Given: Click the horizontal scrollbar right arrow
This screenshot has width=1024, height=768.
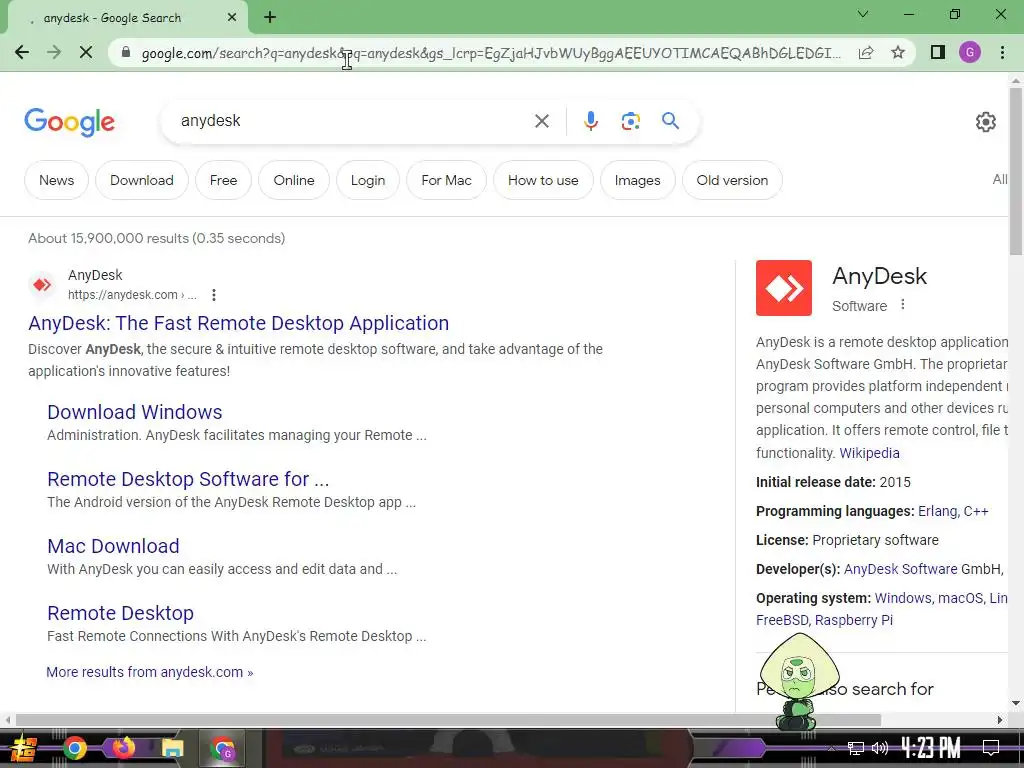Looking at the screenshot, I should [x=1000, y=720].
